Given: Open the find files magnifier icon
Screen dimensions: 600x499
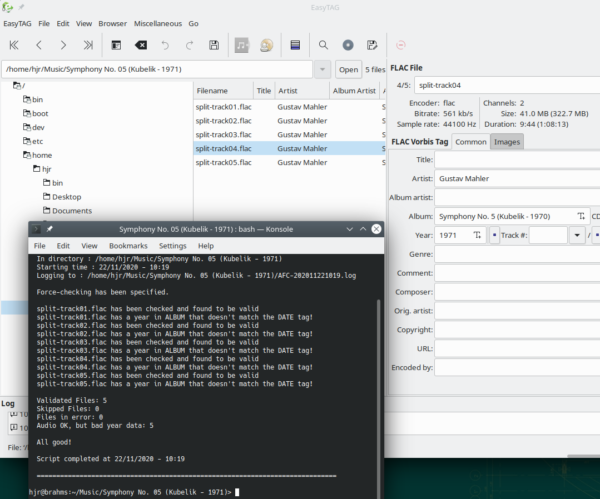Looking at the screenshot, I should click(323, 45).
